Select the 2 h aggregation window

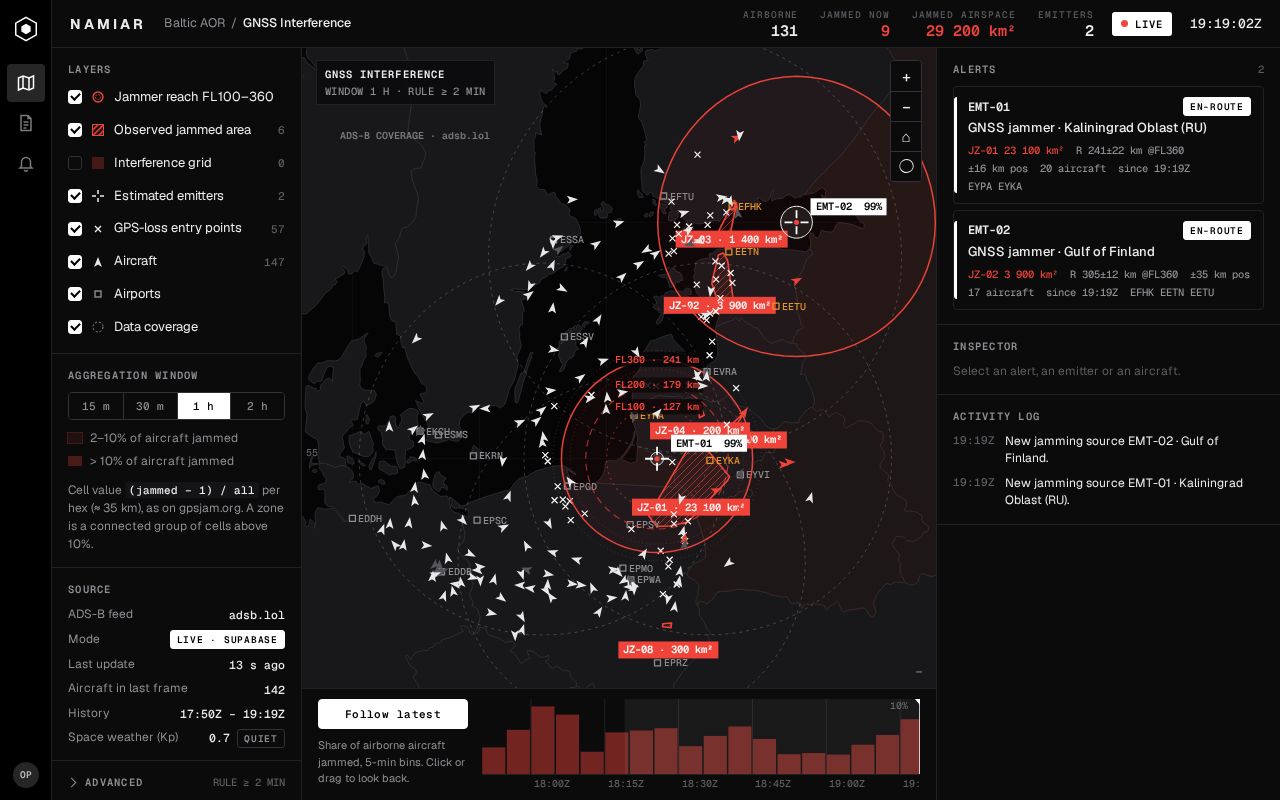(x=257, y=406)
